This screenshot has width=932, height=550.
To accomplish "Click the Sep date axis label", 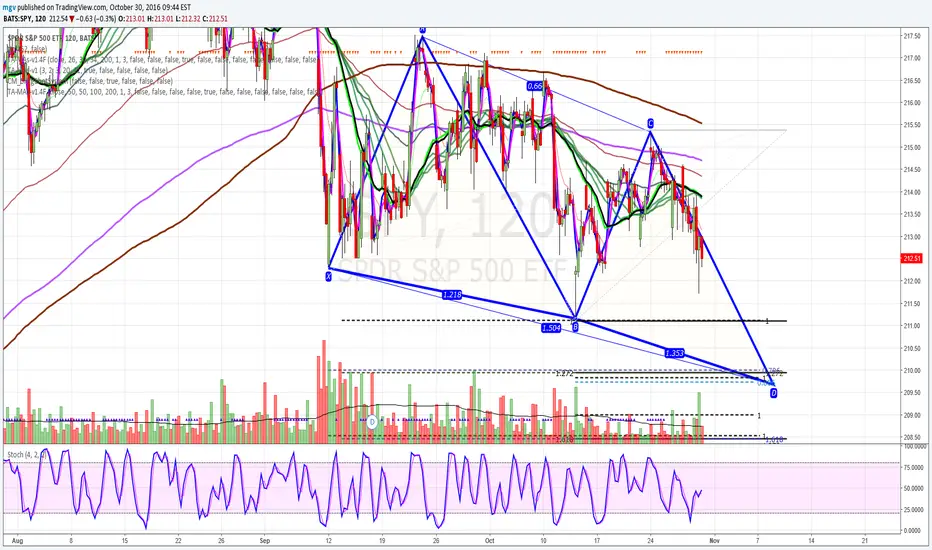I will point(265,540).
